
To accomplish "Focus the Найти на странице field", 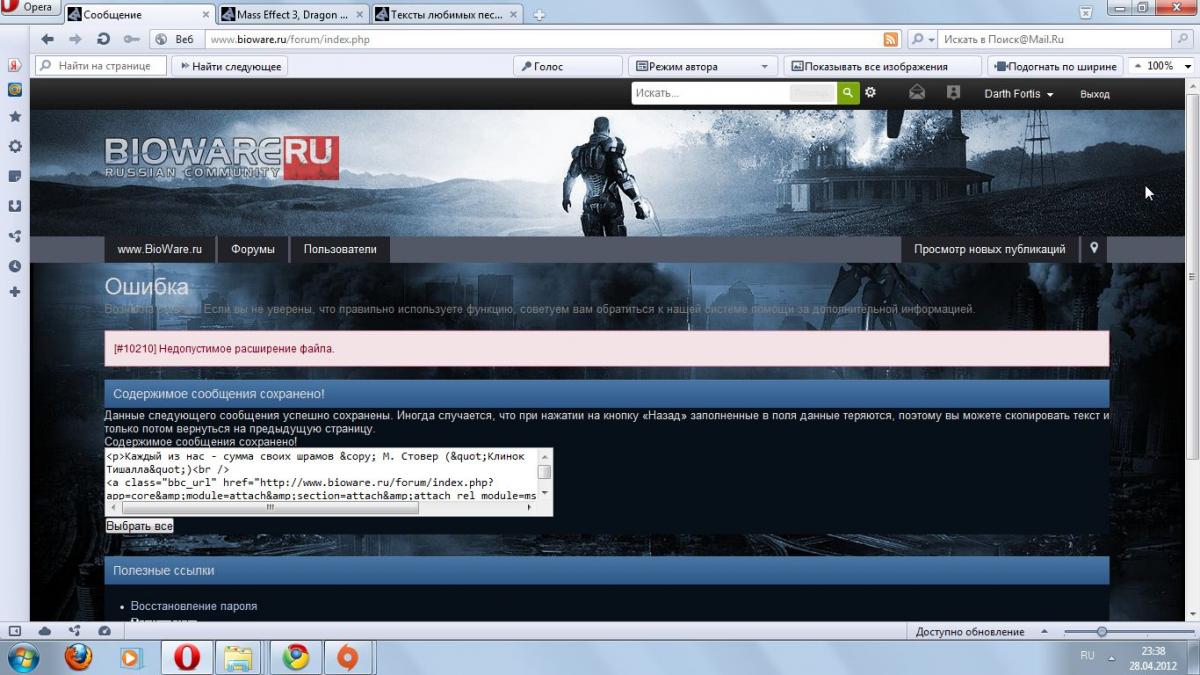I will (101, 66).
